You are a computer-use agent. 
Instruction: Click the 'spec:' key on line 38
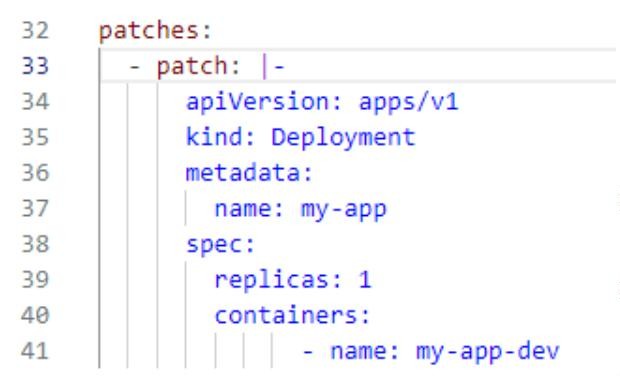(x=220, y=245)
